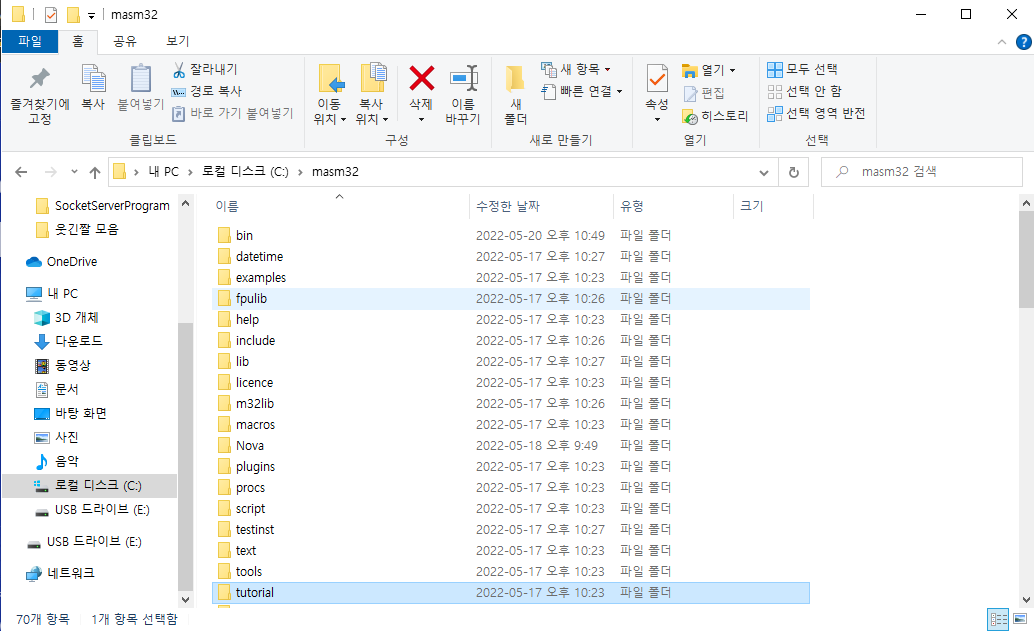The height and width of the screenshot is (631, 1034).
Task: Click 경로 복사 (Copy path)
Action: coord(206,92)
